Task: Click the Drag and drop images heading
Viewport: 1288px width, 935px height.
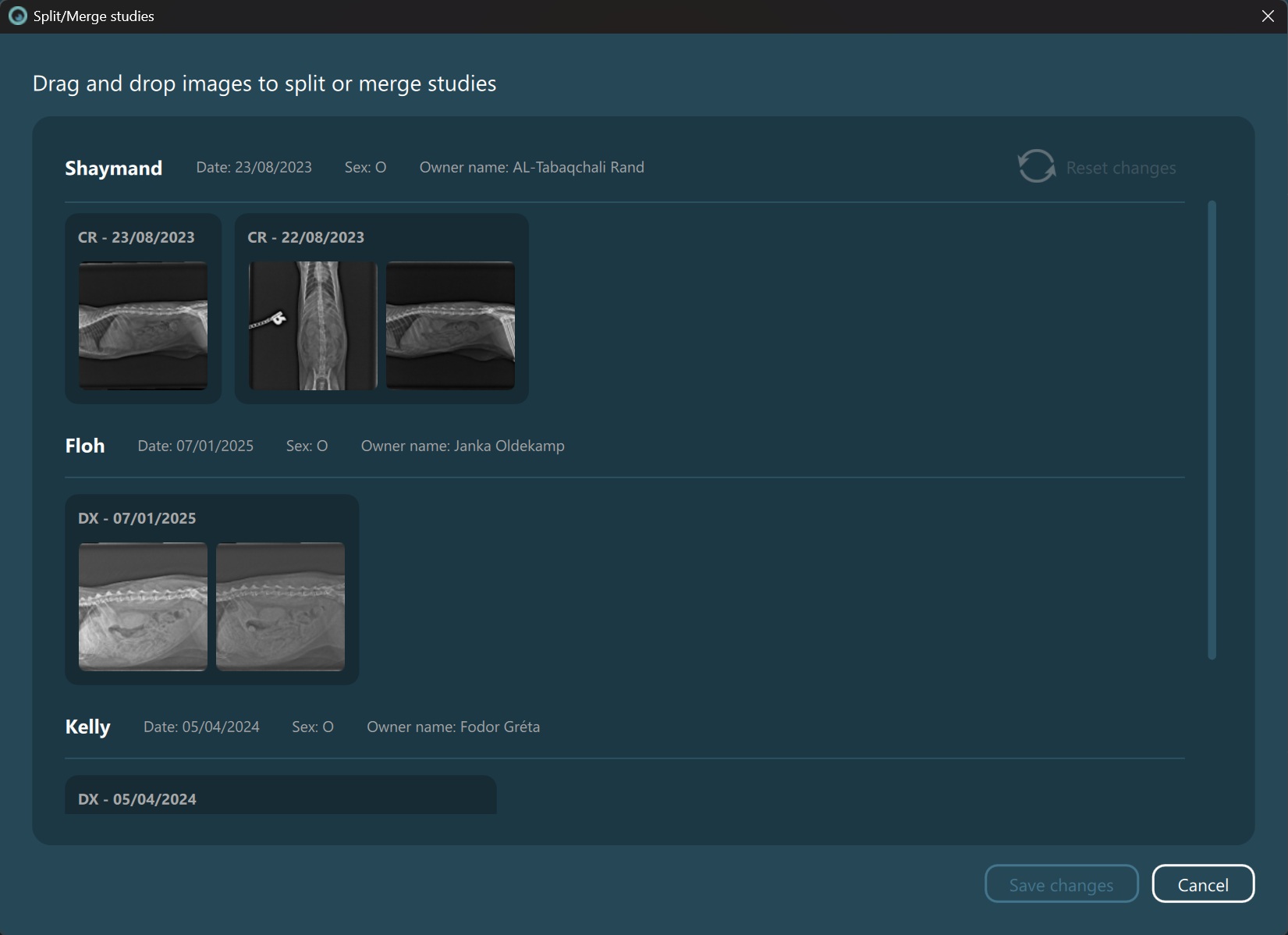Action: [x=264, y=84]
